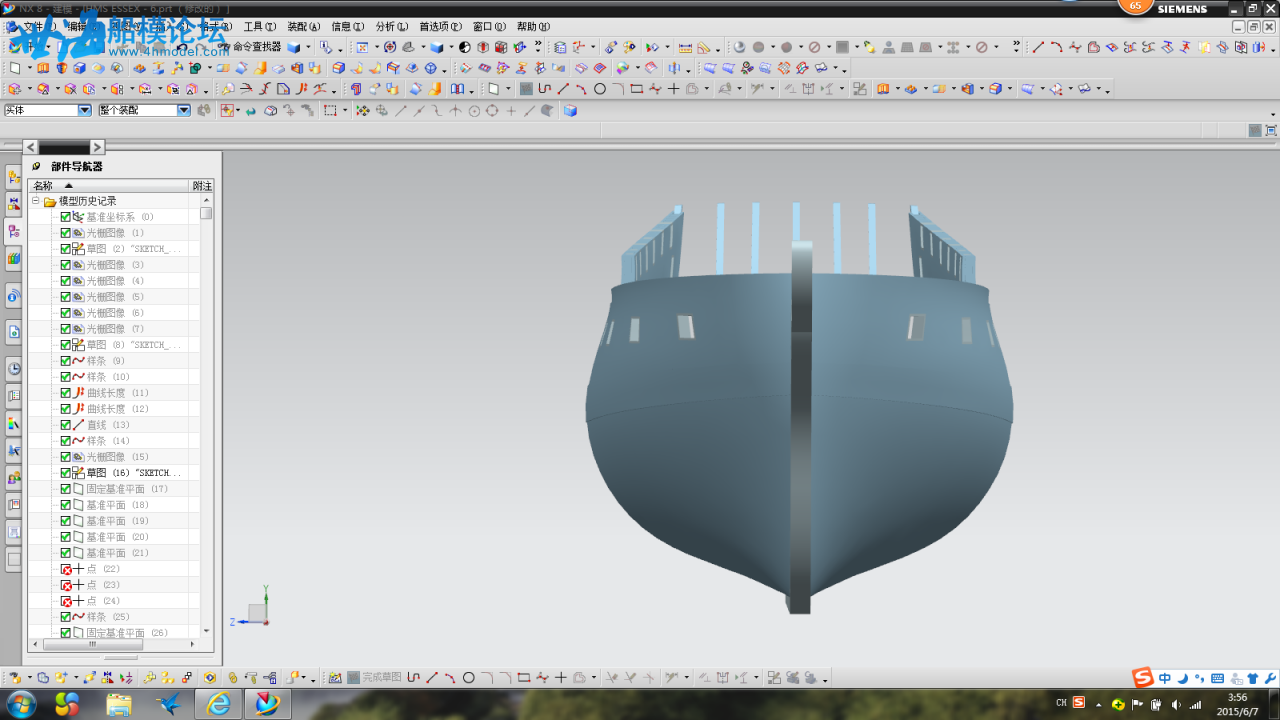Open Sogou input method S icon
1280x720 pixels.
tap(1143, 678)
